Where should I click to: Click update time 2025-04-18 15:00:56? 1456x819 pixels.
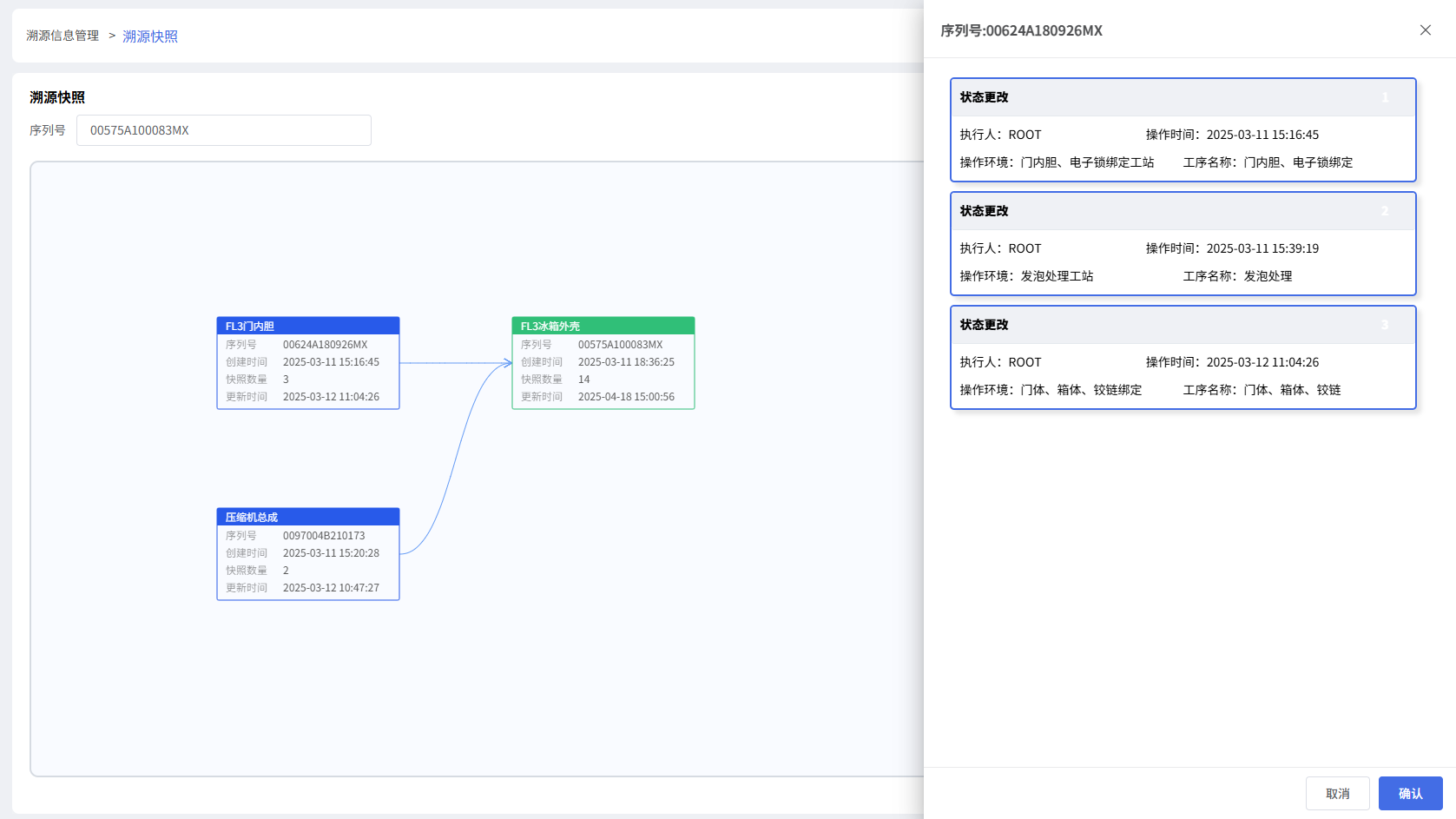click(626, 397)
